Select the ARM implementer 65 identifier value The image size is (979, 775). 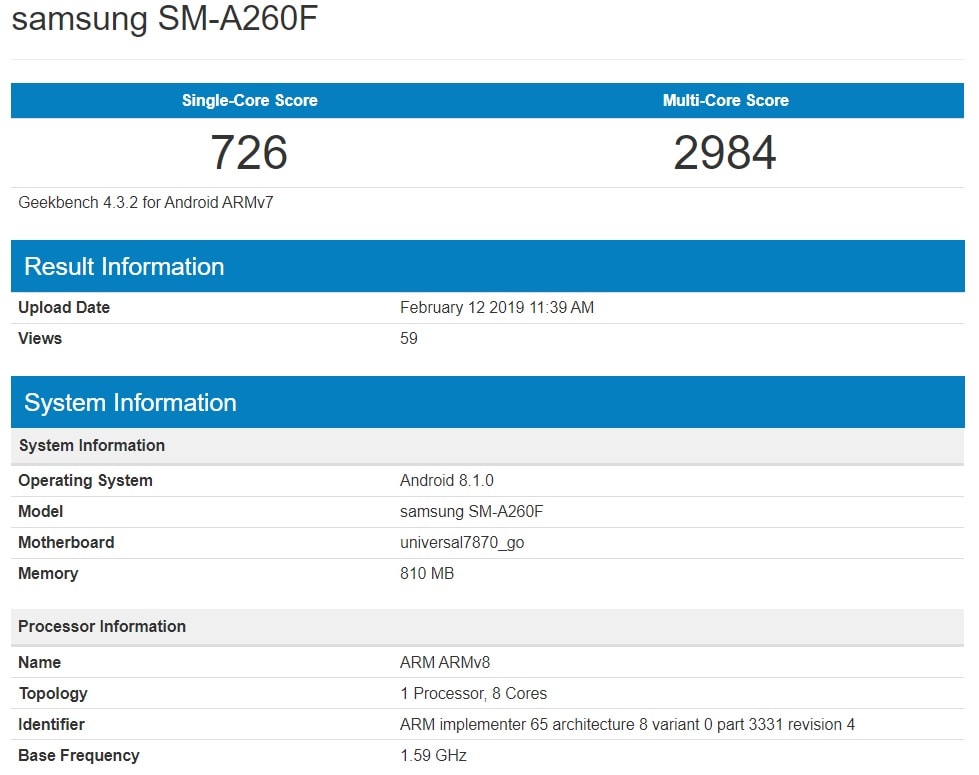(x=627, y=724)
